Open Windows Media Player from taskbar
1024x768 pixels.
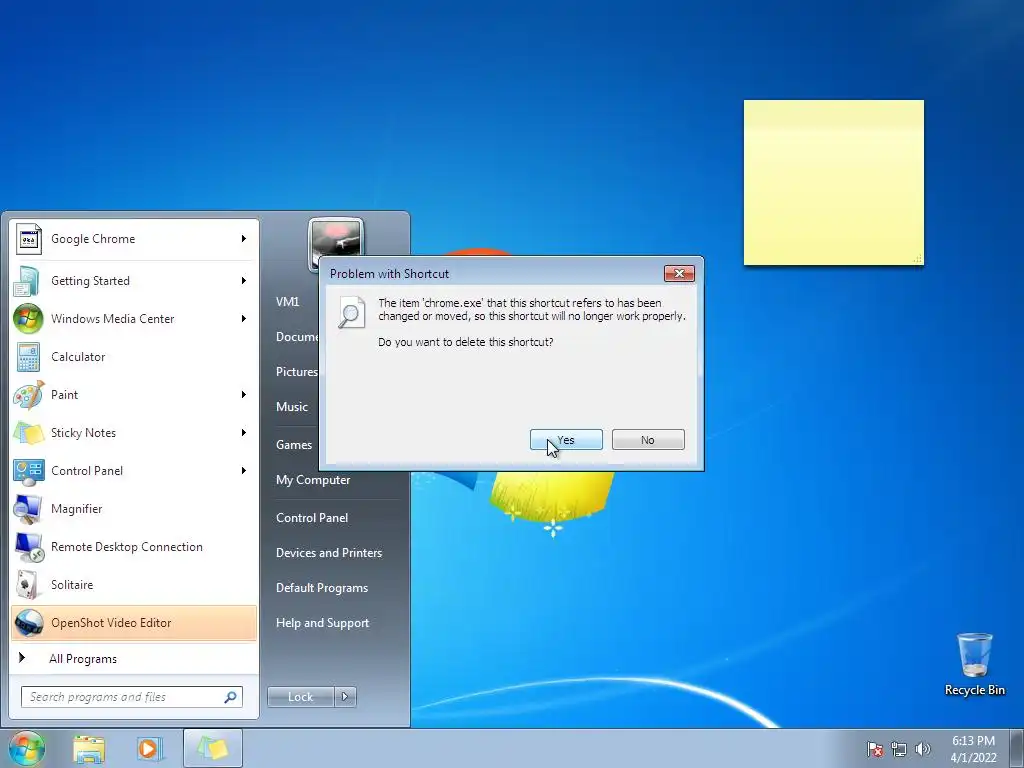(x=150, y=749)
